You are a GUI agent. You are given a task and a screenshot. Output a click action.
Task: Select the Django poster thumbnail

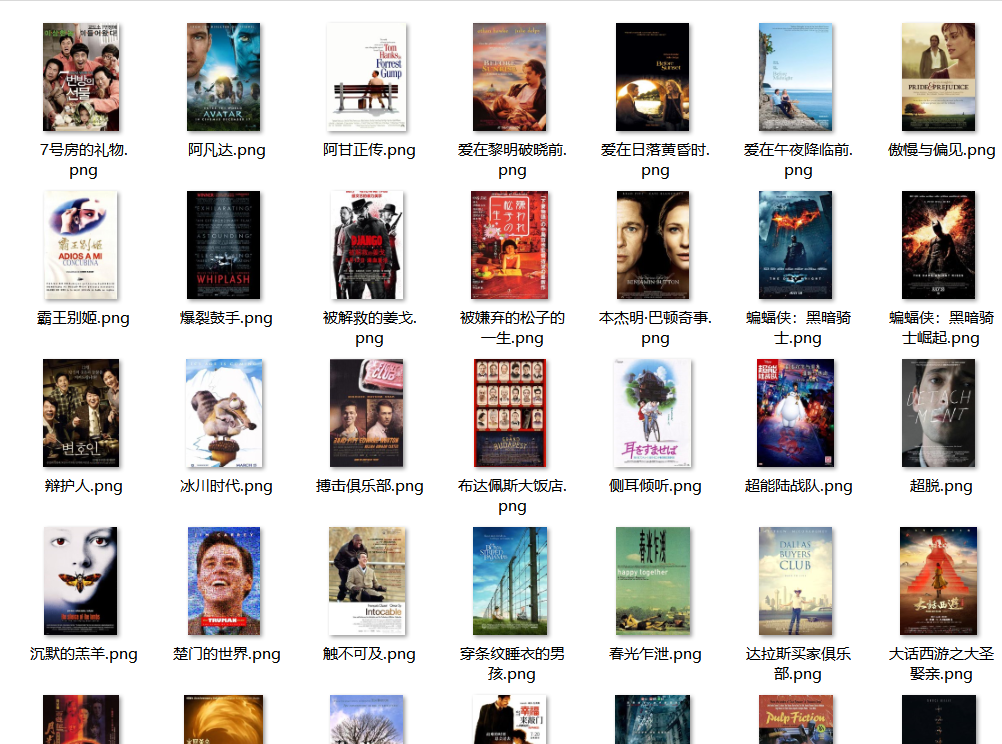tap(367, 245)
